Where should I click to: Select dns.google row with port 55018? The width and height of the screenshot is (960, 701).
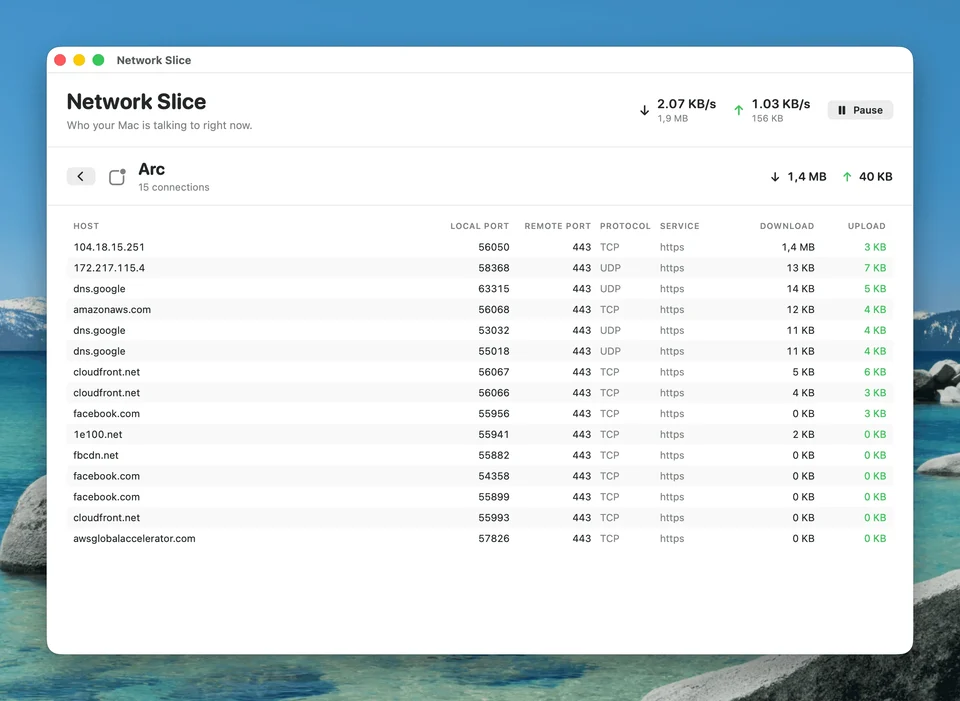point(479,351)
